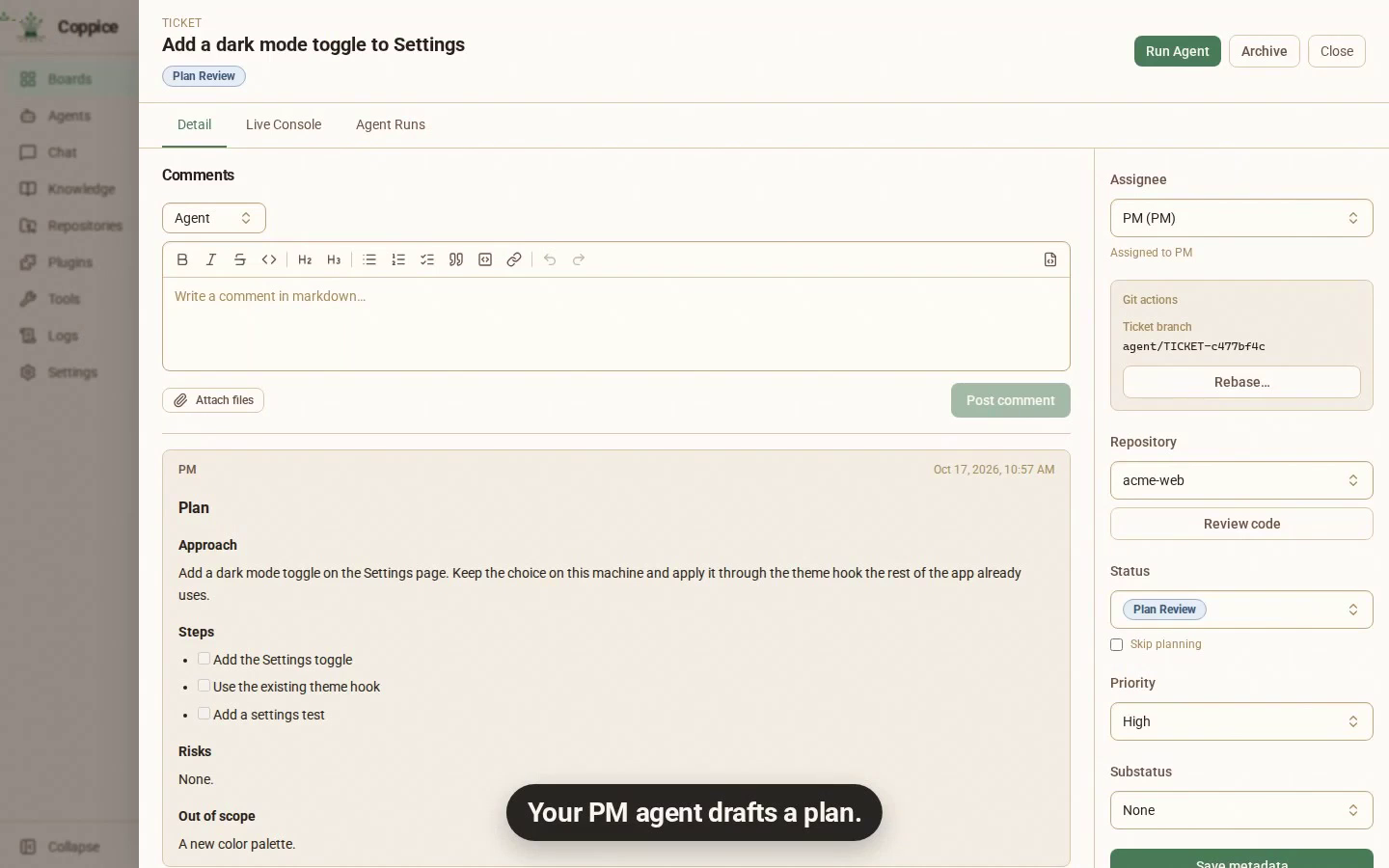Click into the markdown comment text area
Screen dimensions: 1389x868
tap(616, 324)
